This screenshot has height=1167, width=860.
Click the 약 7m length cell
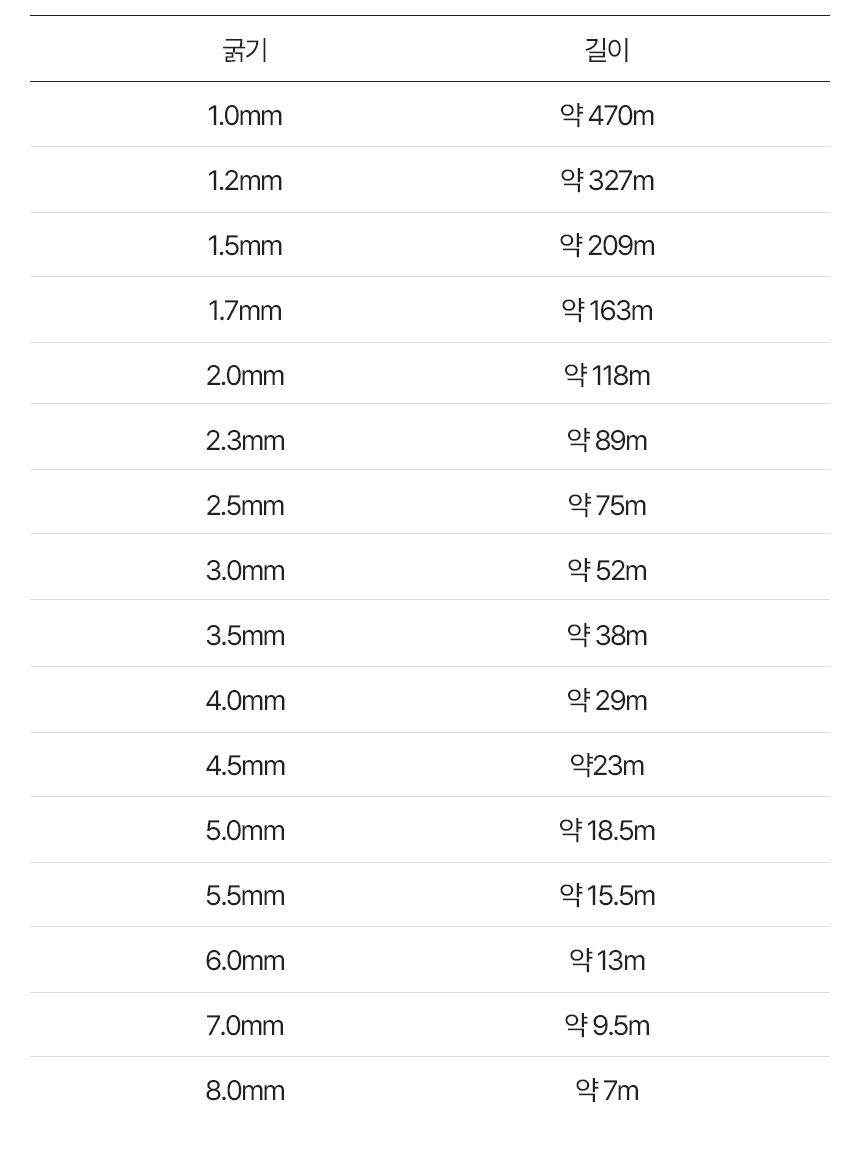607,1091
